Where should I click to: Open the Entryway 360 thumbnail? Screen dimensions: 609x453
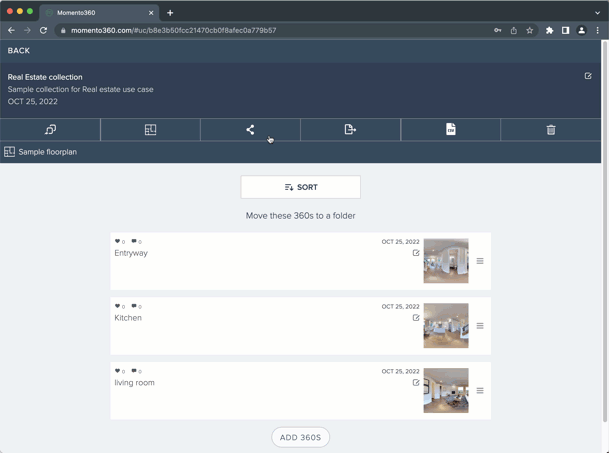(446, 261)
